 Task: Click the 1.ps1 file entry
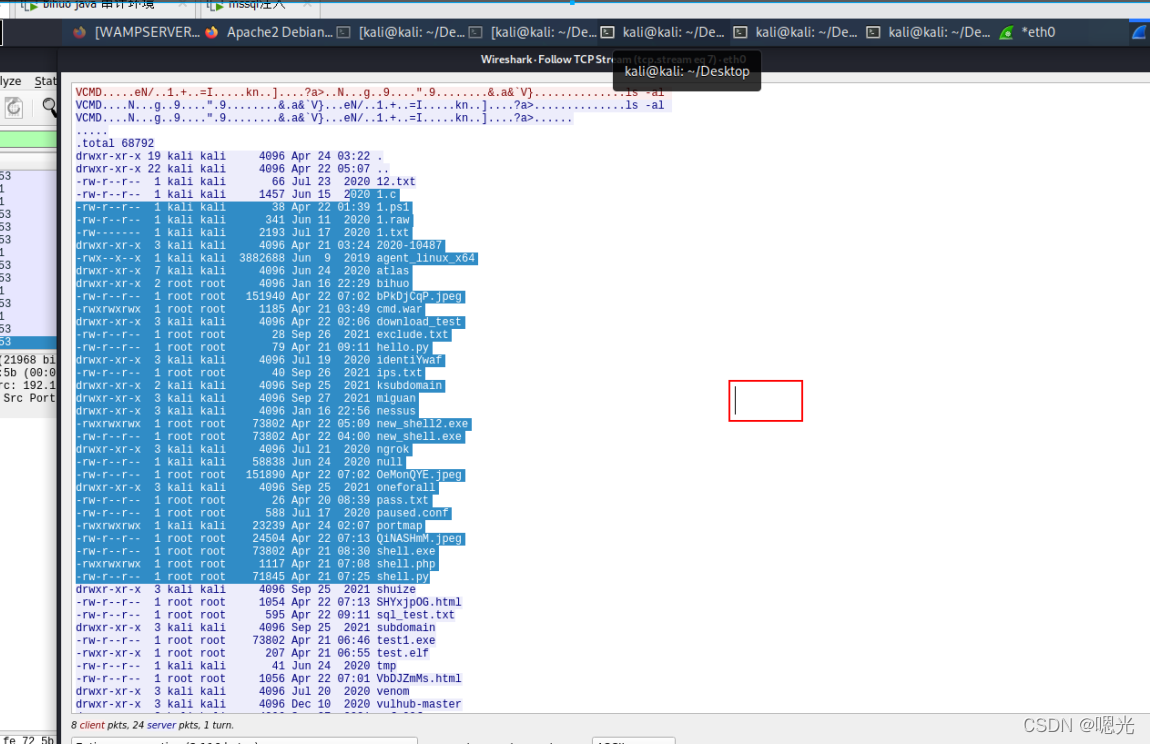click(393, 207)
